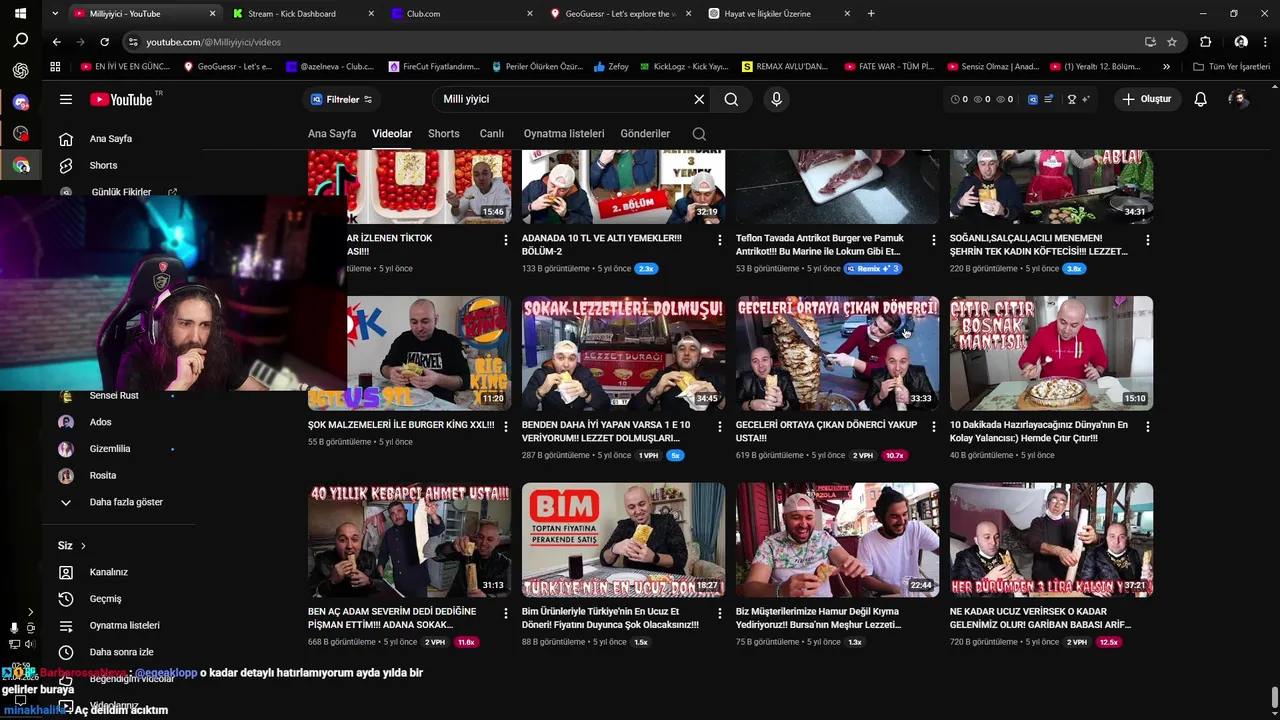Click the Remix badge under Teflon Tavada video
Screen dimensions: 1280x720
pos(873,269)
